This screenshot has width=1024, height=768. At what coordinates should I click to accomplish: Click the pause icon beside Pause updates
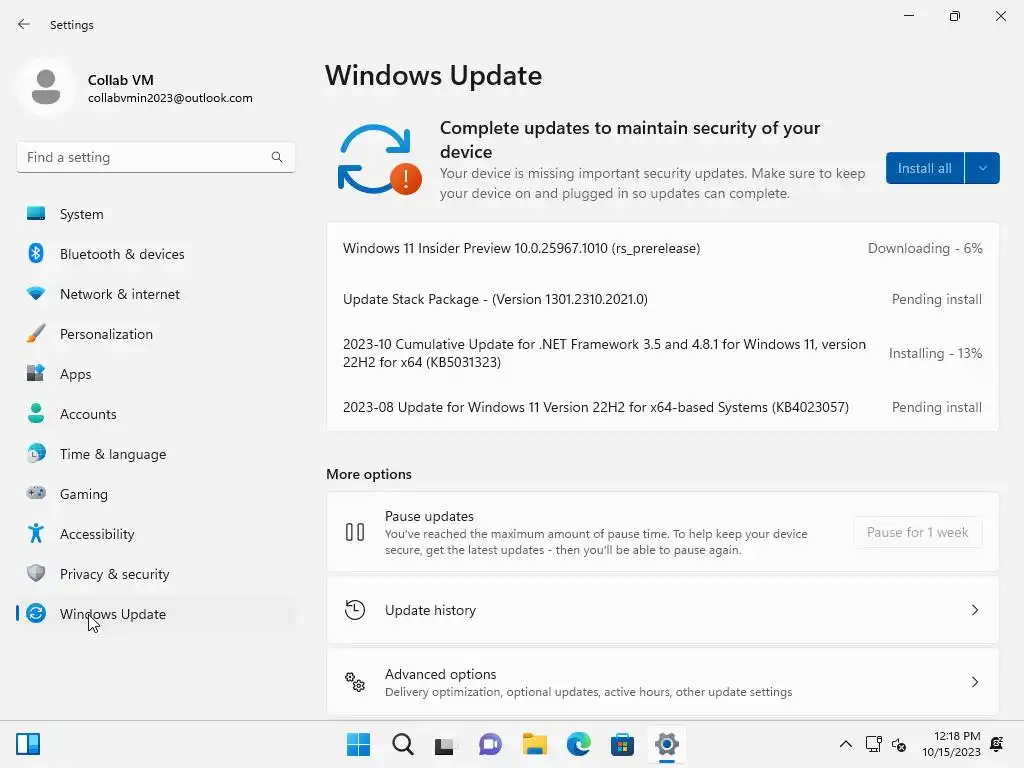coord(355,532)
